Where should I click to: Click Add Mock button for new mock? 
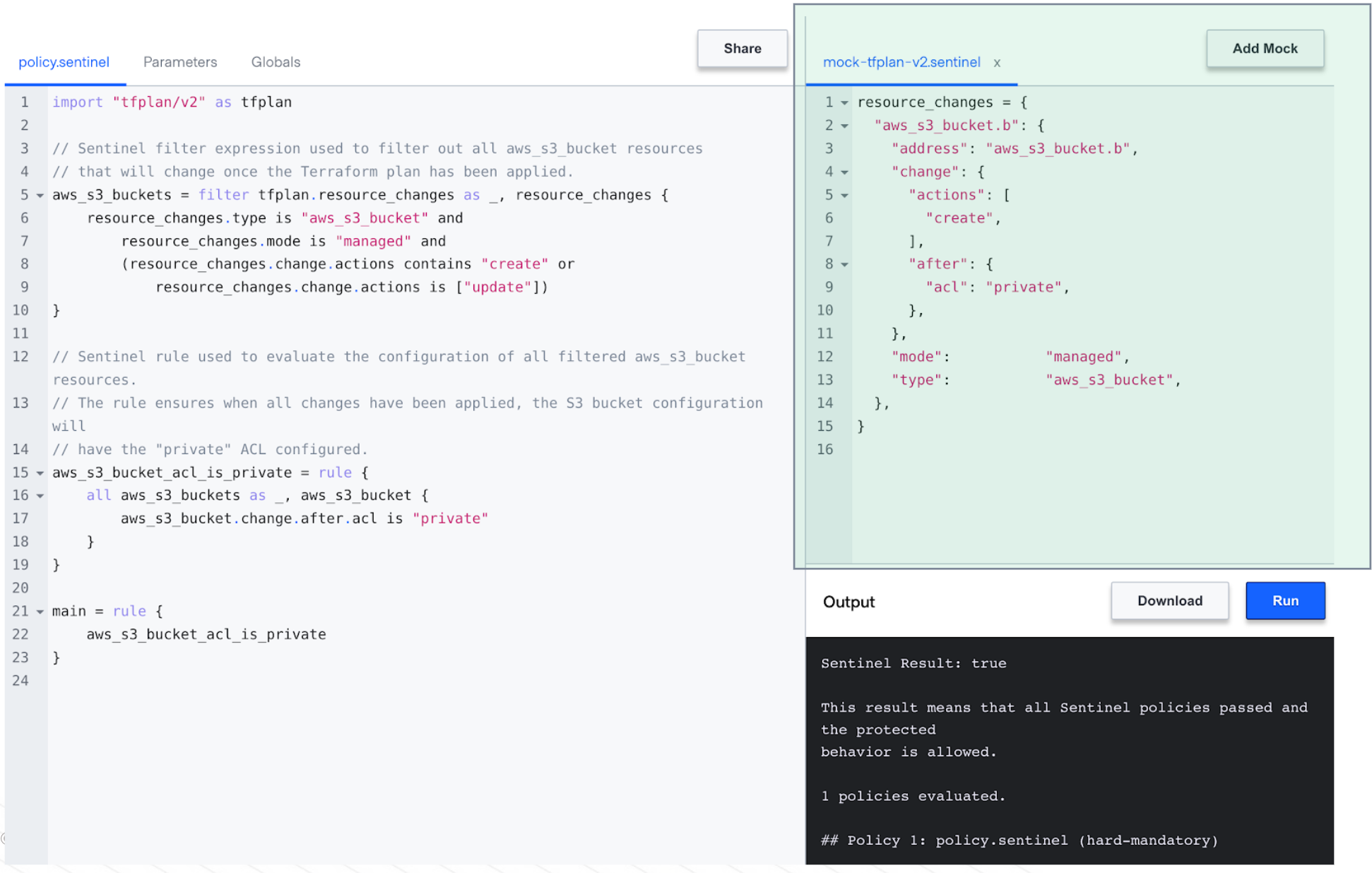coord(1267,48)
